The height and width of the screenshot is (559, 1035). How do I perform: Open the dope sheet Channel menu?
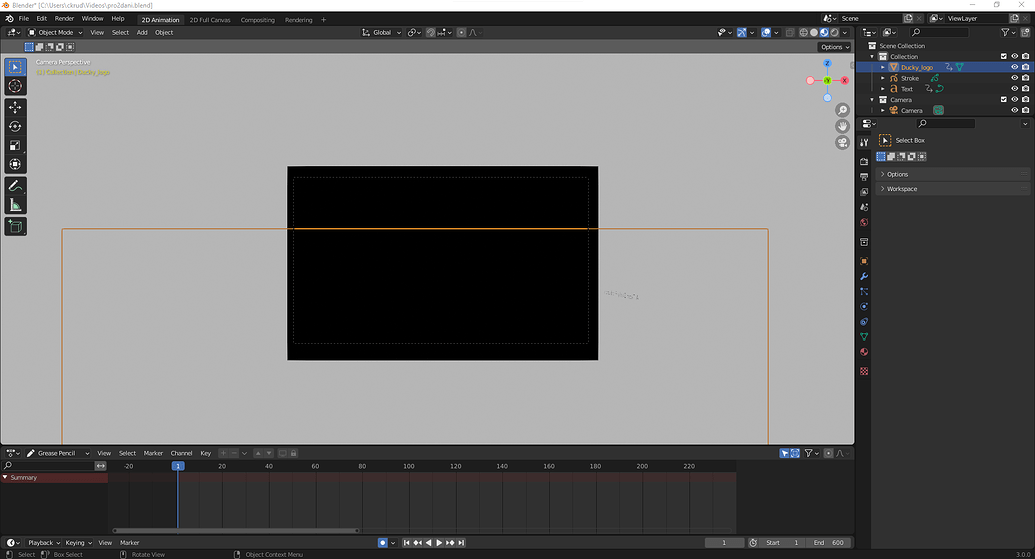click(181, 453)
